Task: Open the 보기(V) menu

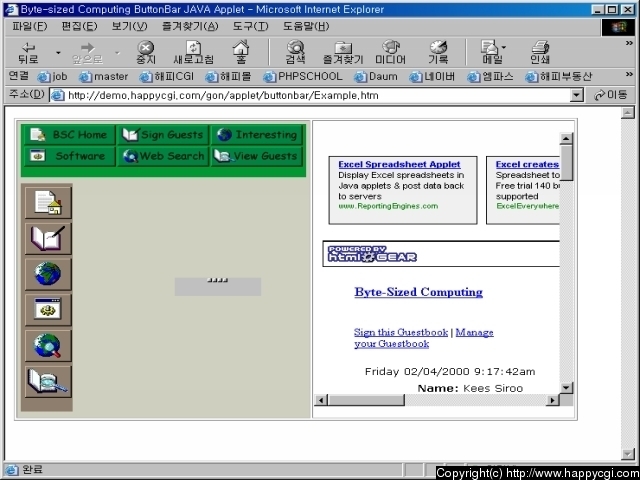Action: tap(129, 27)
